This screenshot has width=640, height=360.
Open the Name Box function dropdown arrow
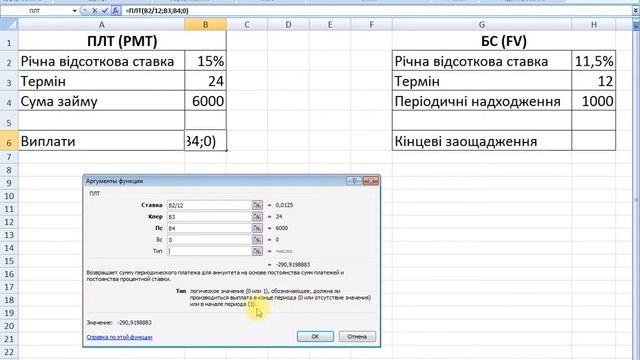[75, 11]
